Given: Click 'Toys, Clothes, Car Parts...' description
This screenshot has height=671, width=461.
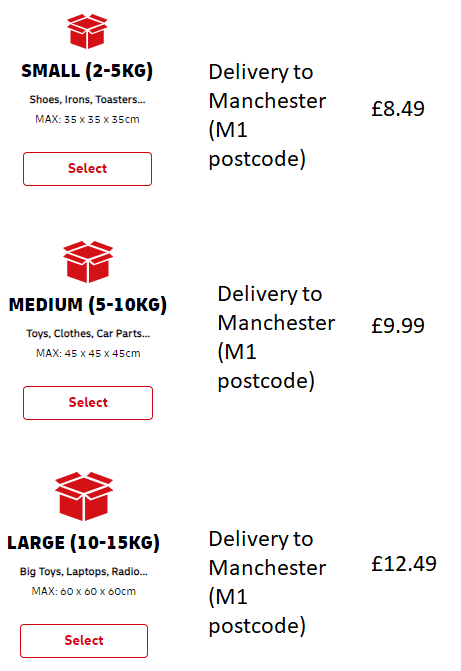Looking at the screenshot, I should 88,333.
